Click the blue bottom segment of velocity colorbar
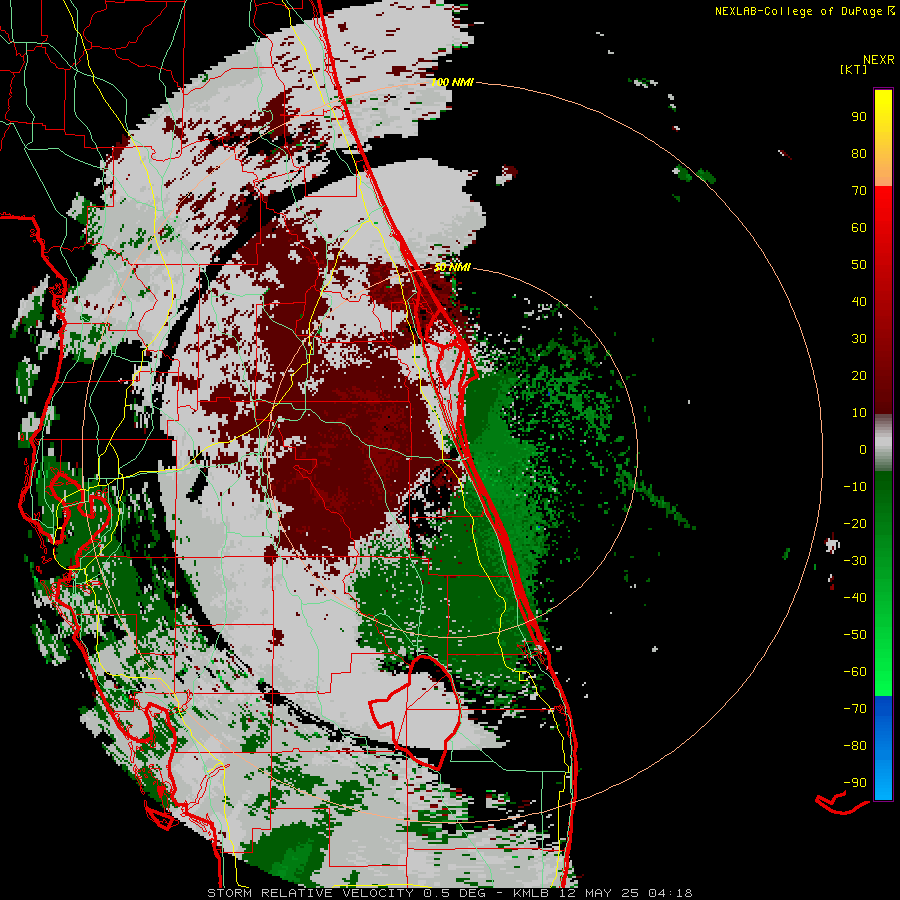The width and height of the screenshot is (900, 900). tap(883, 748)
